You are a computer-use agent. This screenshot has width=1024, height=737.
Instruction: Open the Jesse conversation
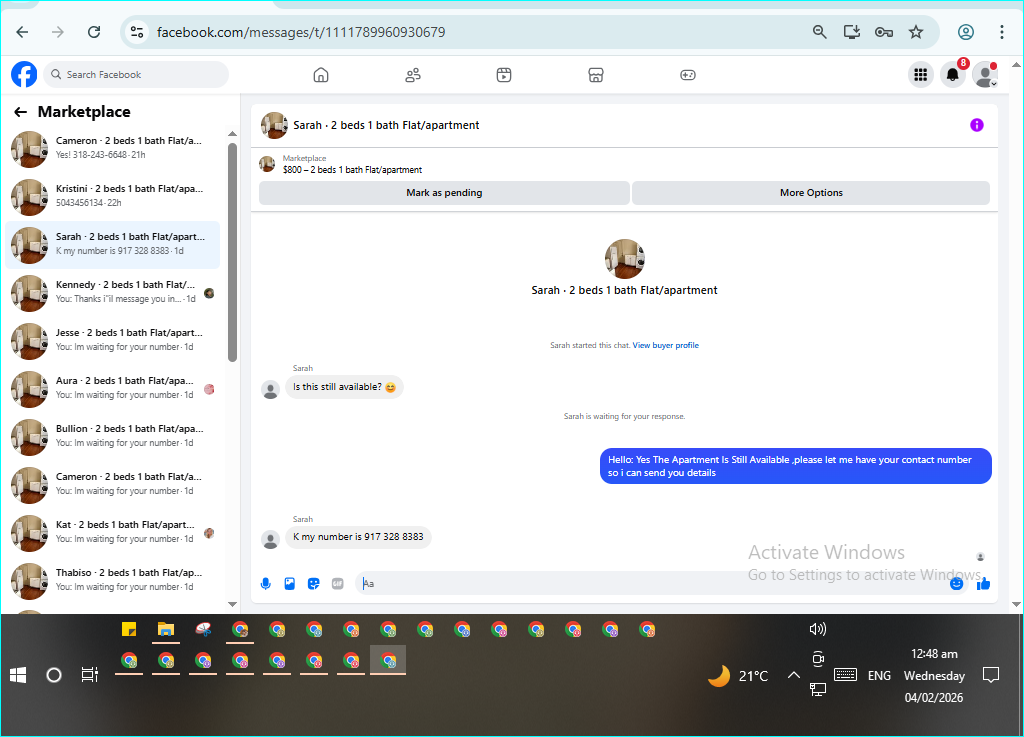pyautogui.click(x=112, y=341)
